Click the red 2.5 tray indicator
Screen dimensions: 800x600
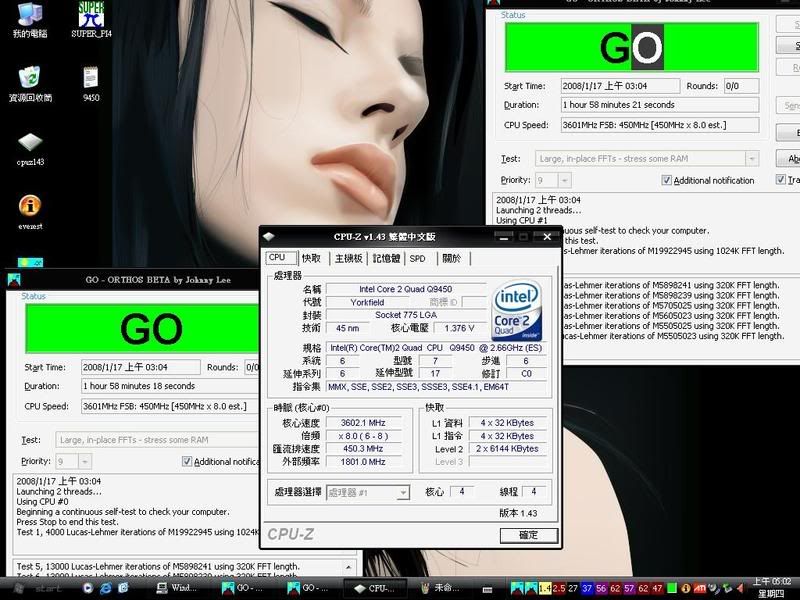(x=559, y=588)
